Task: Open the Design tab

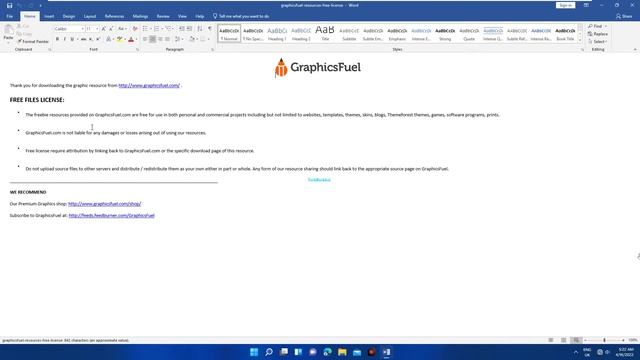Action: pyautogui.click(x=69, y=16)
